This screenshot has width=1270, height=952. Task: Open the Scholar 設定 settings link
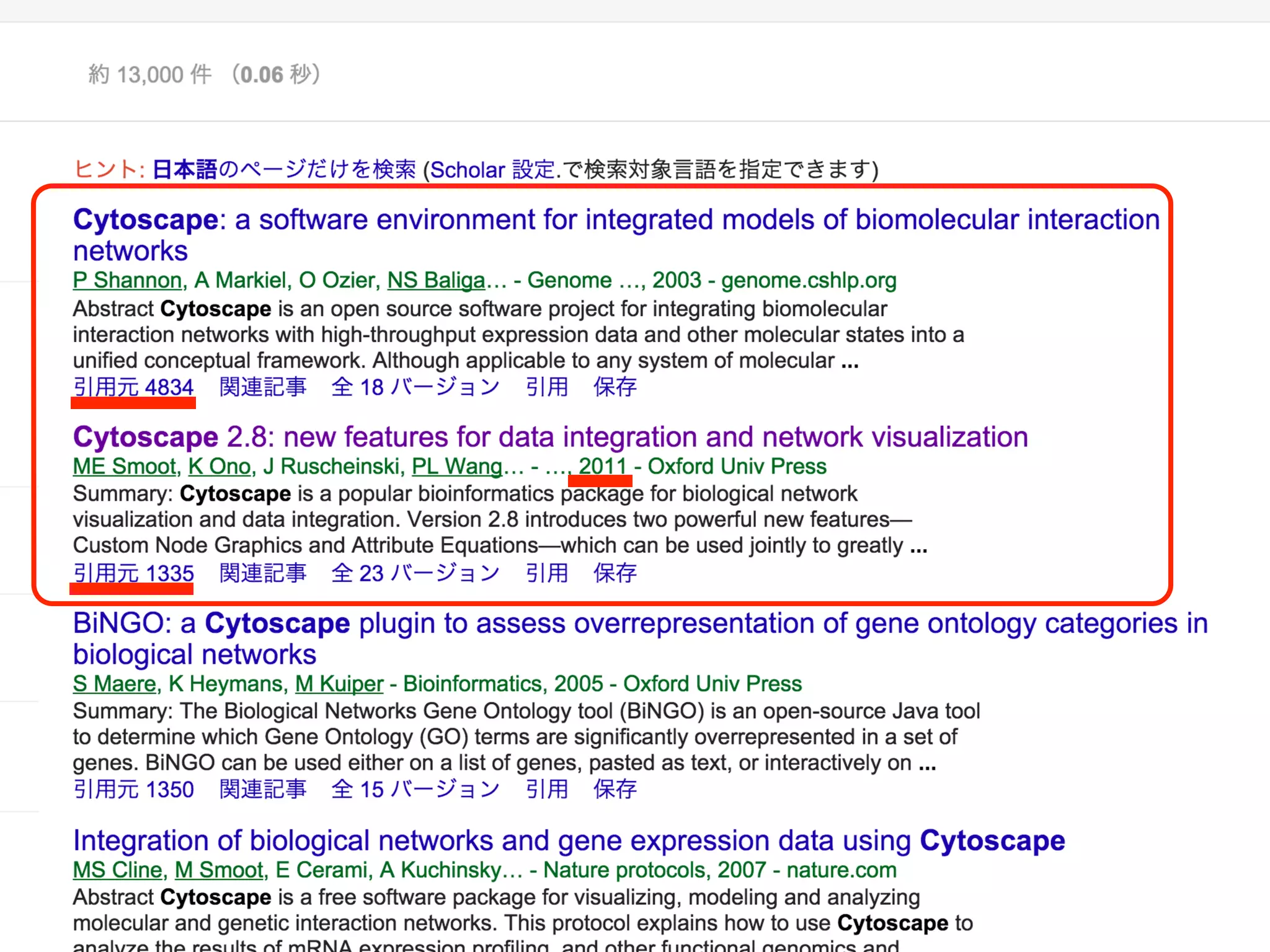[x=492, y=169]
